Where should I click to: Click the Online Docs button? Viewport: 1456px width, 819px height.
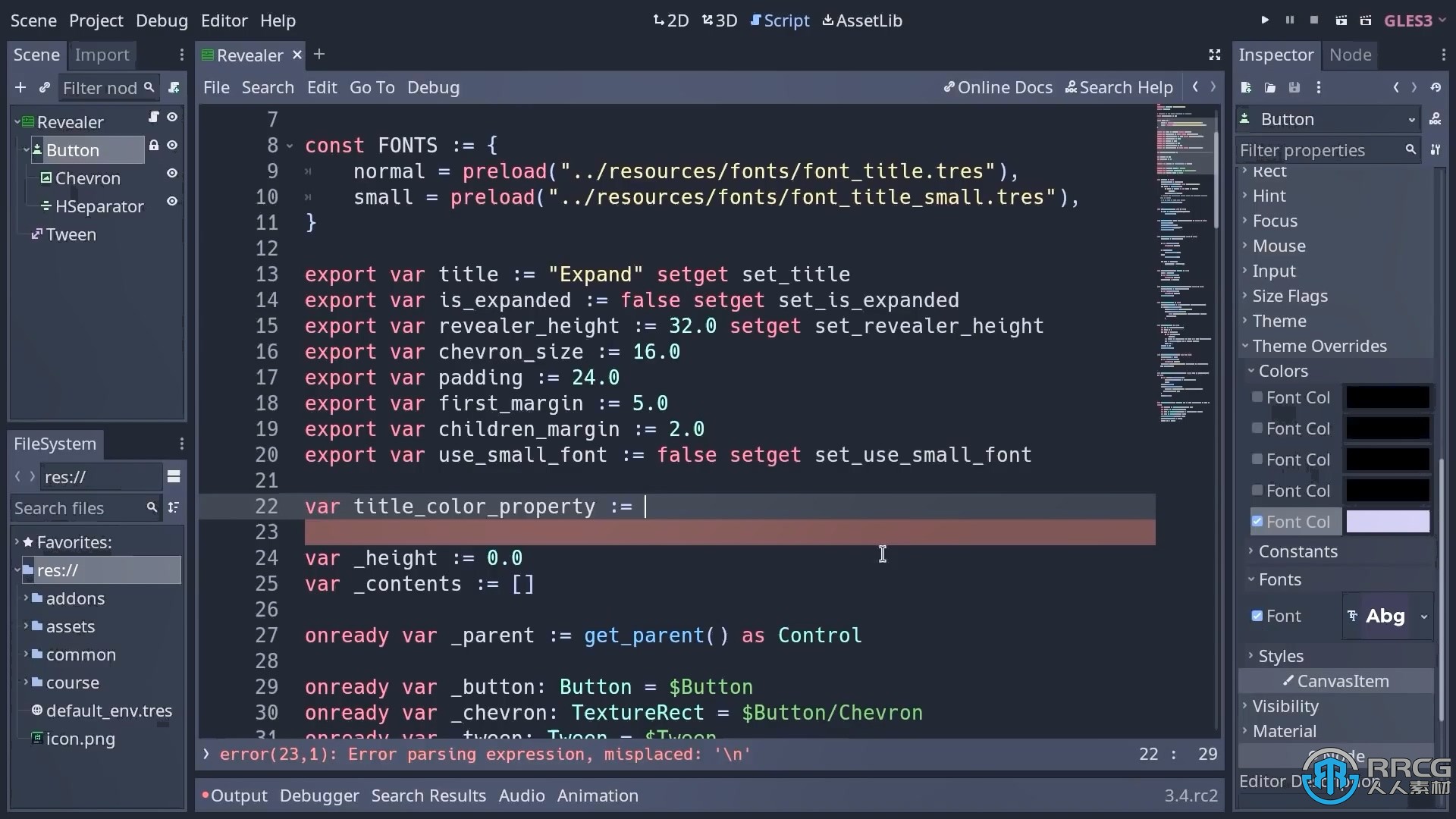(998, 87)
